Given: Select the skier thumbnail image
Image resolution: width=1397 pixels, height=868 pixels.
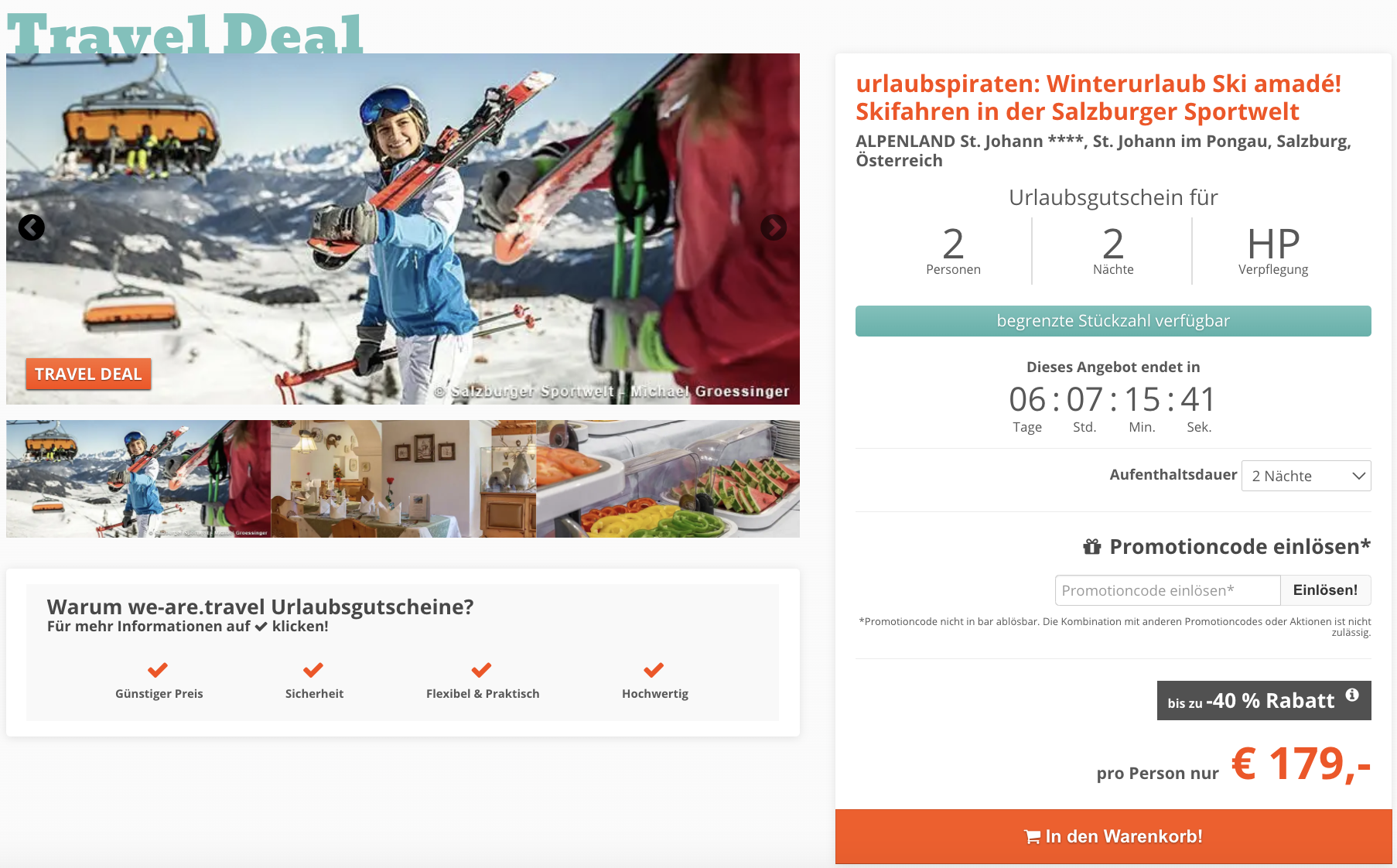Looking at the screenshot, I should click(x=138, y=479).
